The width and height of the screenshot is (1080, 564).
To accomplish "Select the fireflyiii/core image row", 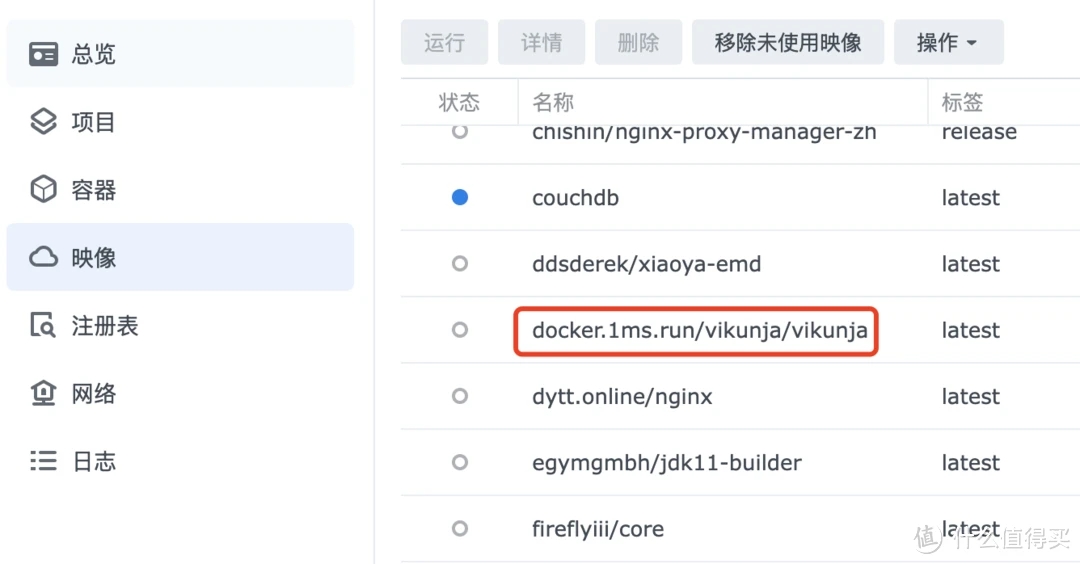I will coord(740,528).
